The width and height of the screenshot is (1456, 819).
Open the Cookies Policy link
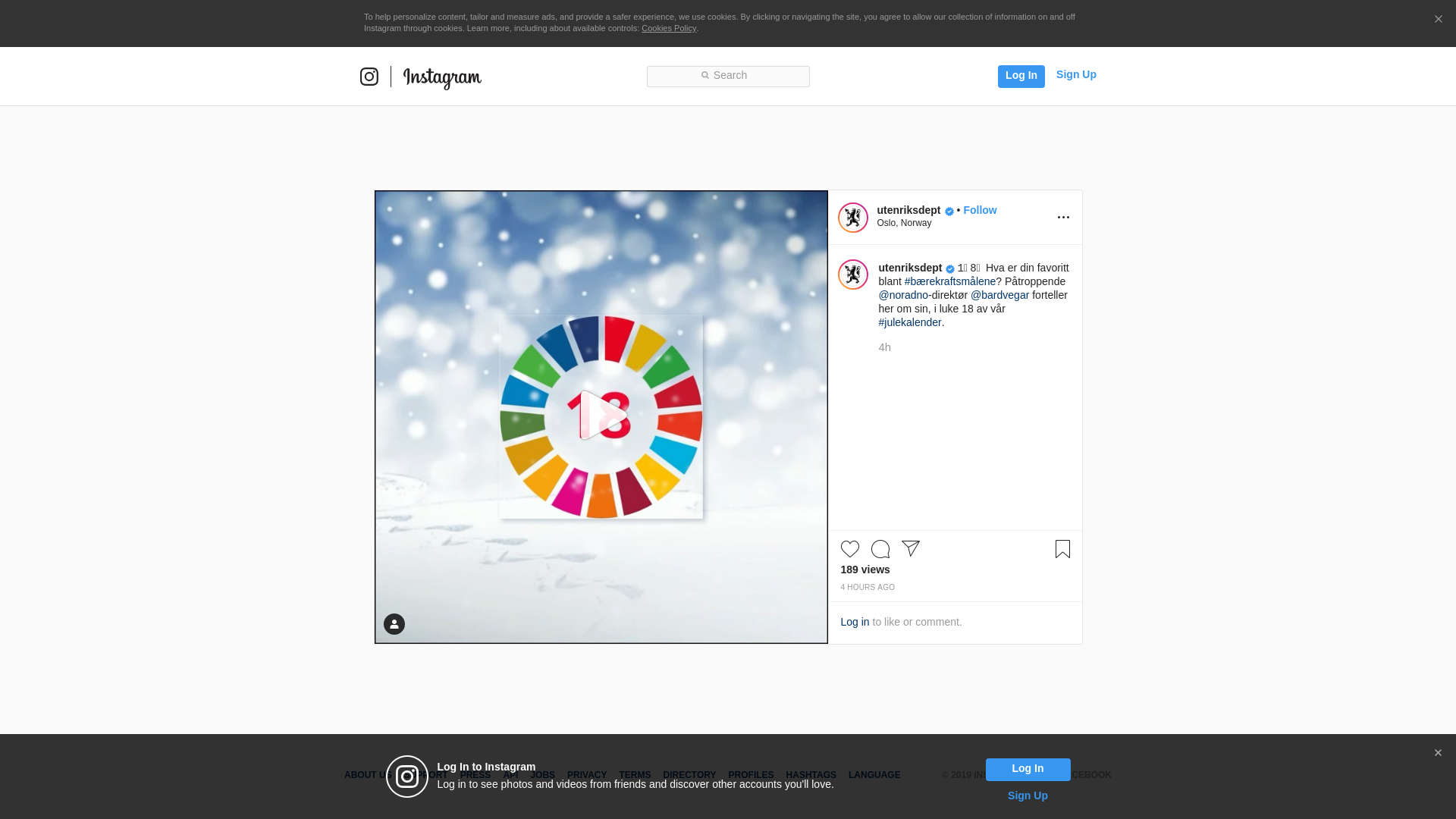pyautogui.click(x=668, y=28)
